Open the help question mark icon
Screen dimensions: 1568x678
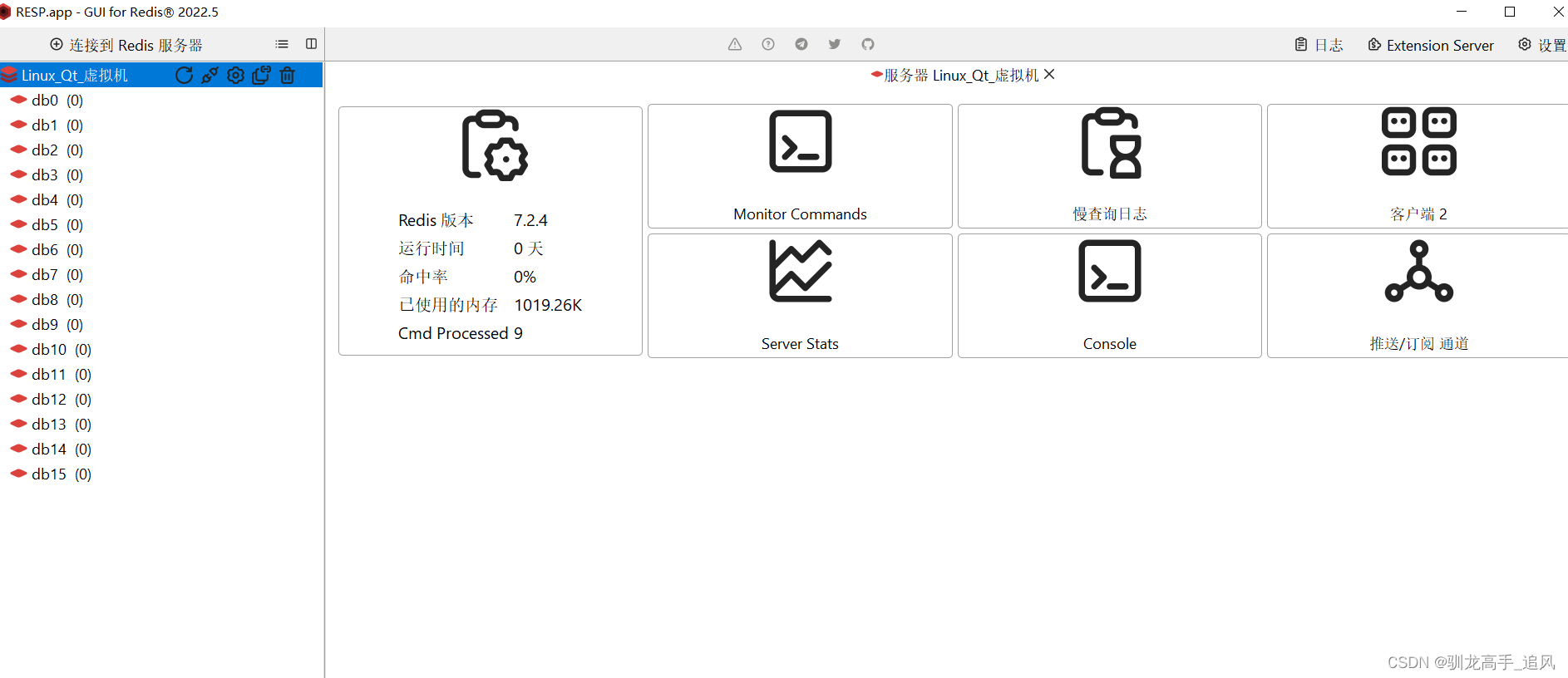(x=768, y=44)
